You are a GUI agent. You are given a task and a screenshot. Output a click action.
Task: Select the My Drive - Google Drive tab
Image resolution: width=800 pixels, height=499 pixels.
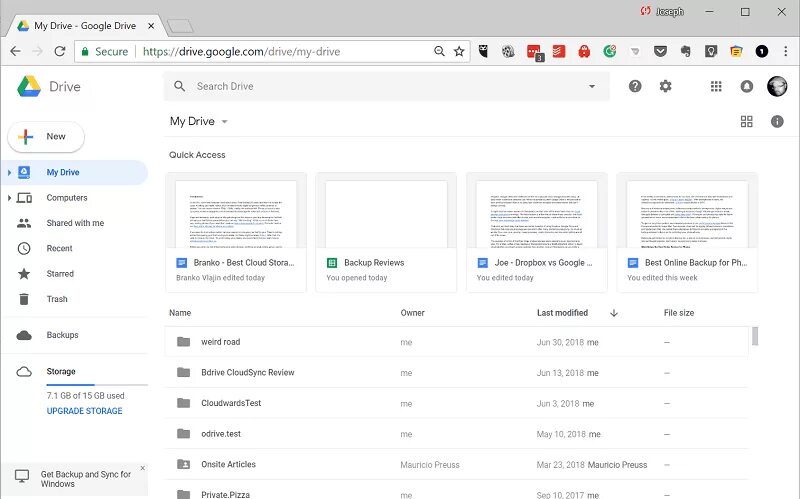(x=85, y=26)
